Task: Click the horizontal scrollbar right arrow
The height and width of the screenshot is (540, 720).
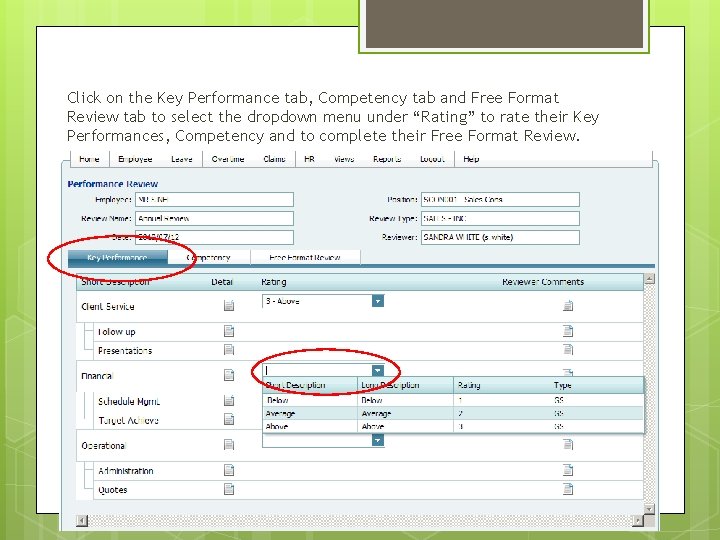Action: click(x=637, y=520)
